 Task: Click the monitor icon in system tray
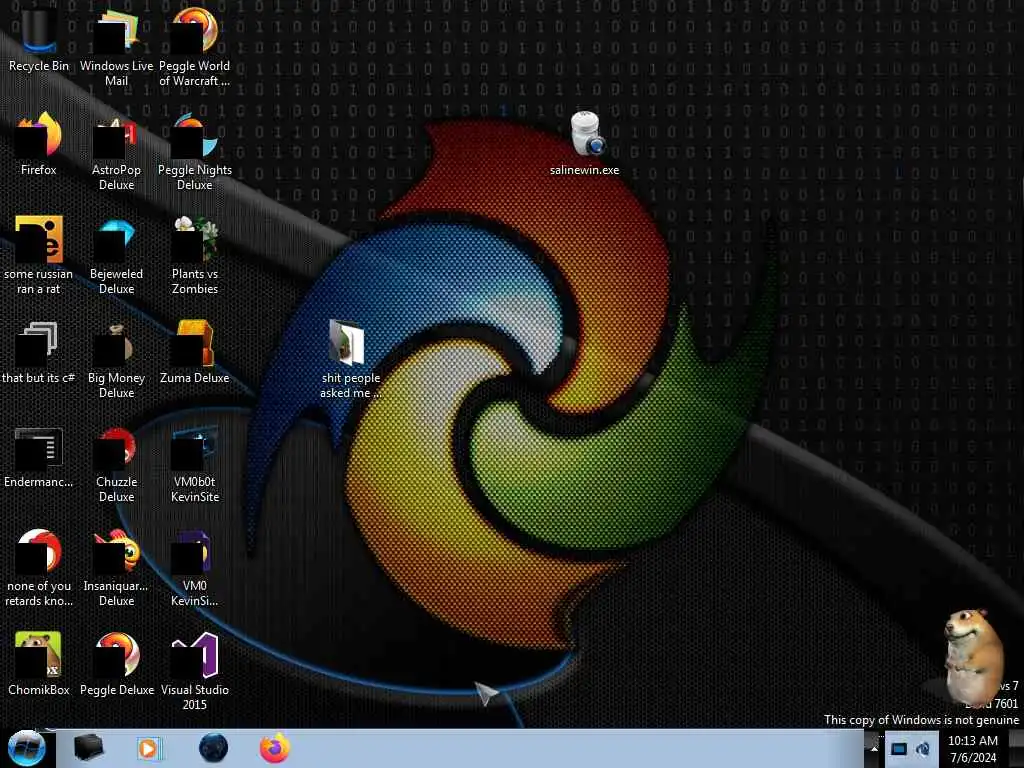click(899, 749)
